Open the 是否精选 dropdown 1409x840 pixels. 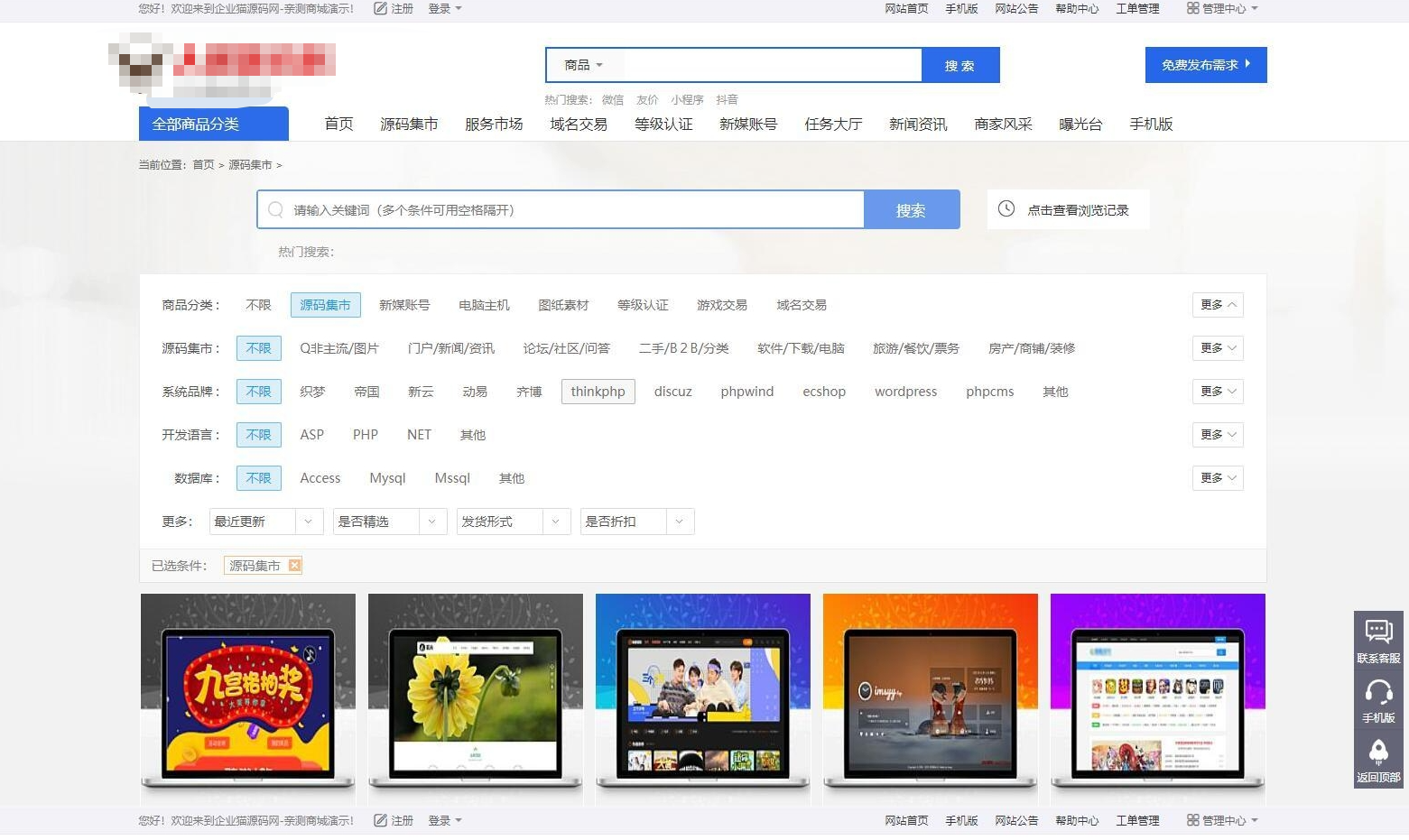click(x=390, y=522)
